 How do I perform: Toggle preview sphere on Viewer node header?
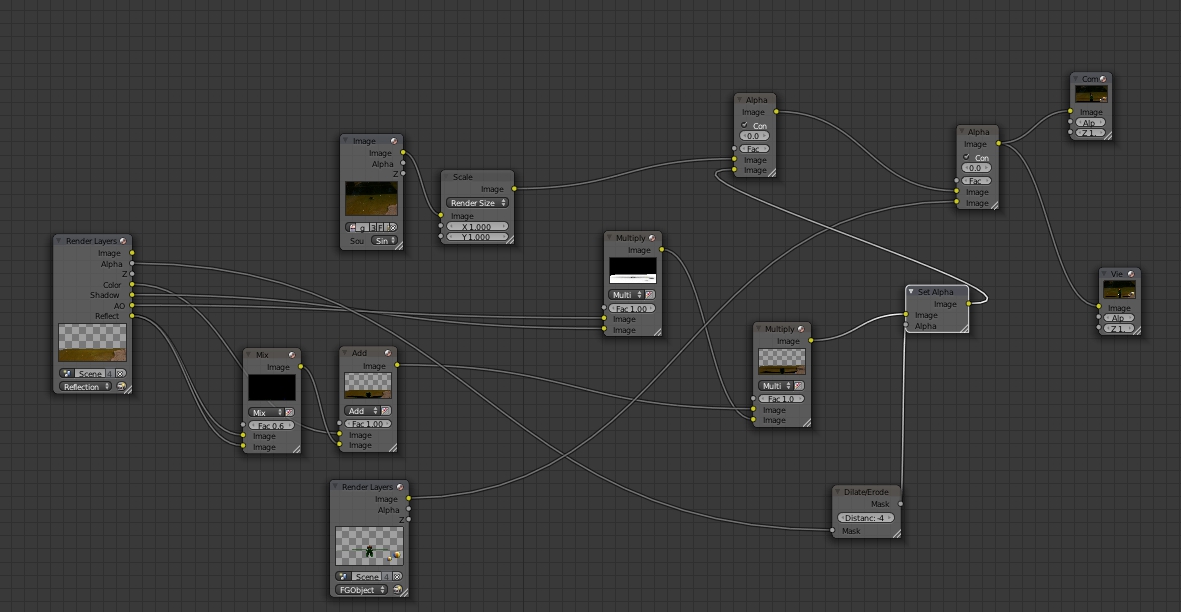tap(1131, 274)
